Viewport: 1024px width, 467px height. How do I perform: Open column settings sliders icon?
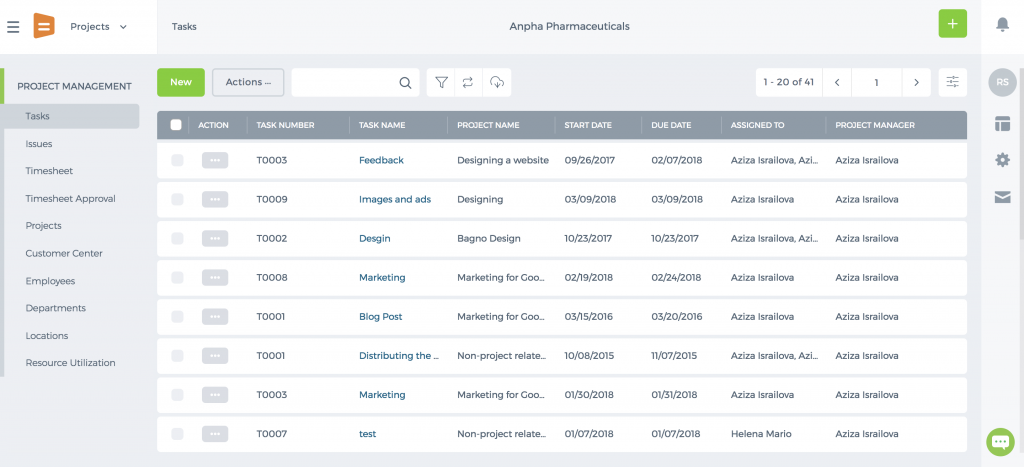coord(953,82)
